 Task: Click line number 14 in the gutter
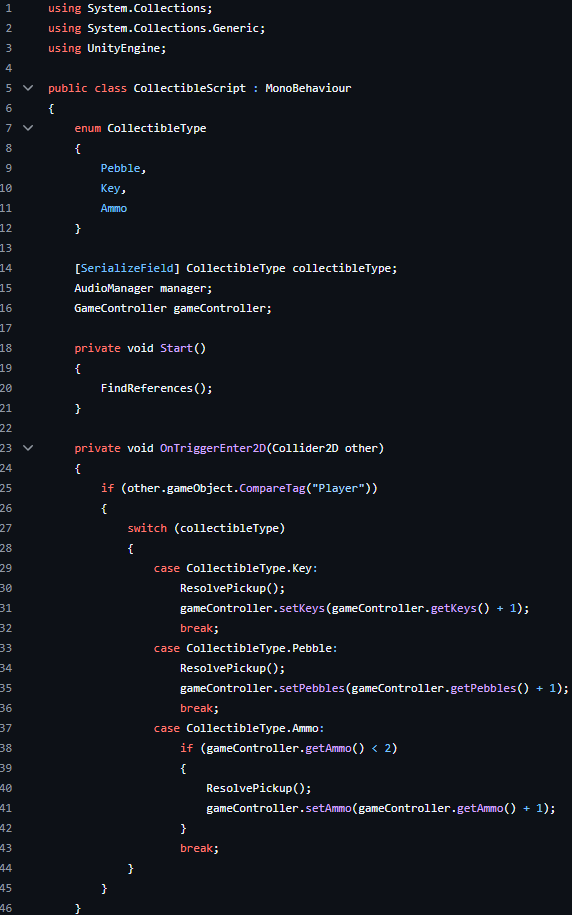coord(6,268)
